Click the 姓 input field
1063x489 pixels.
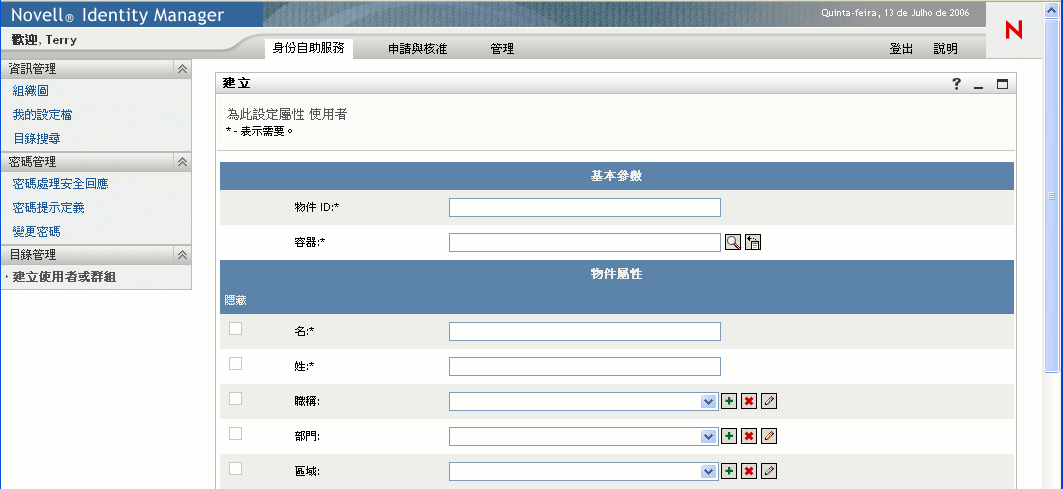click(x=584, y=366)
